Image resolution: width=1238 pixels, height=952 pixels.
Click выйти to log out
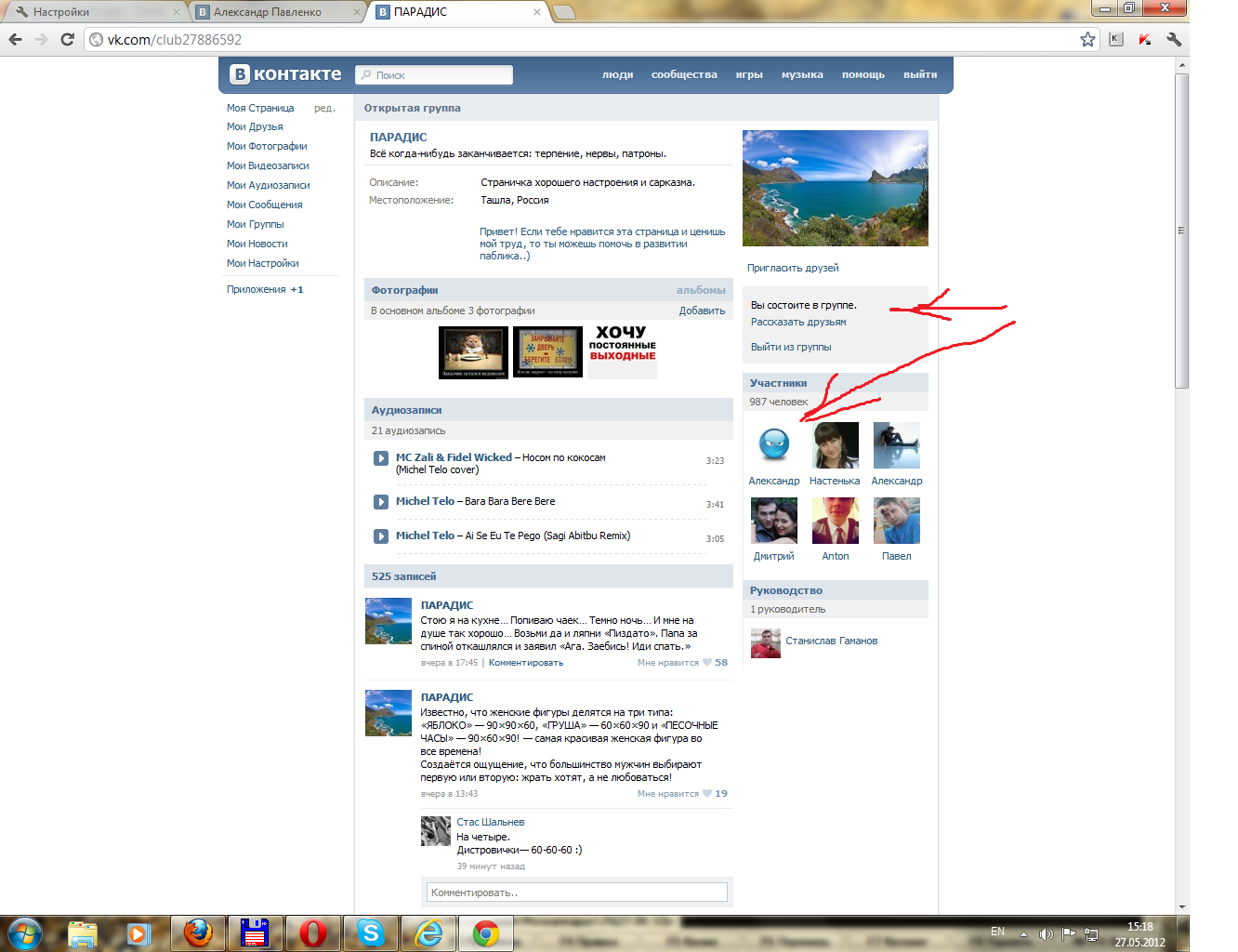pos(920,74)
